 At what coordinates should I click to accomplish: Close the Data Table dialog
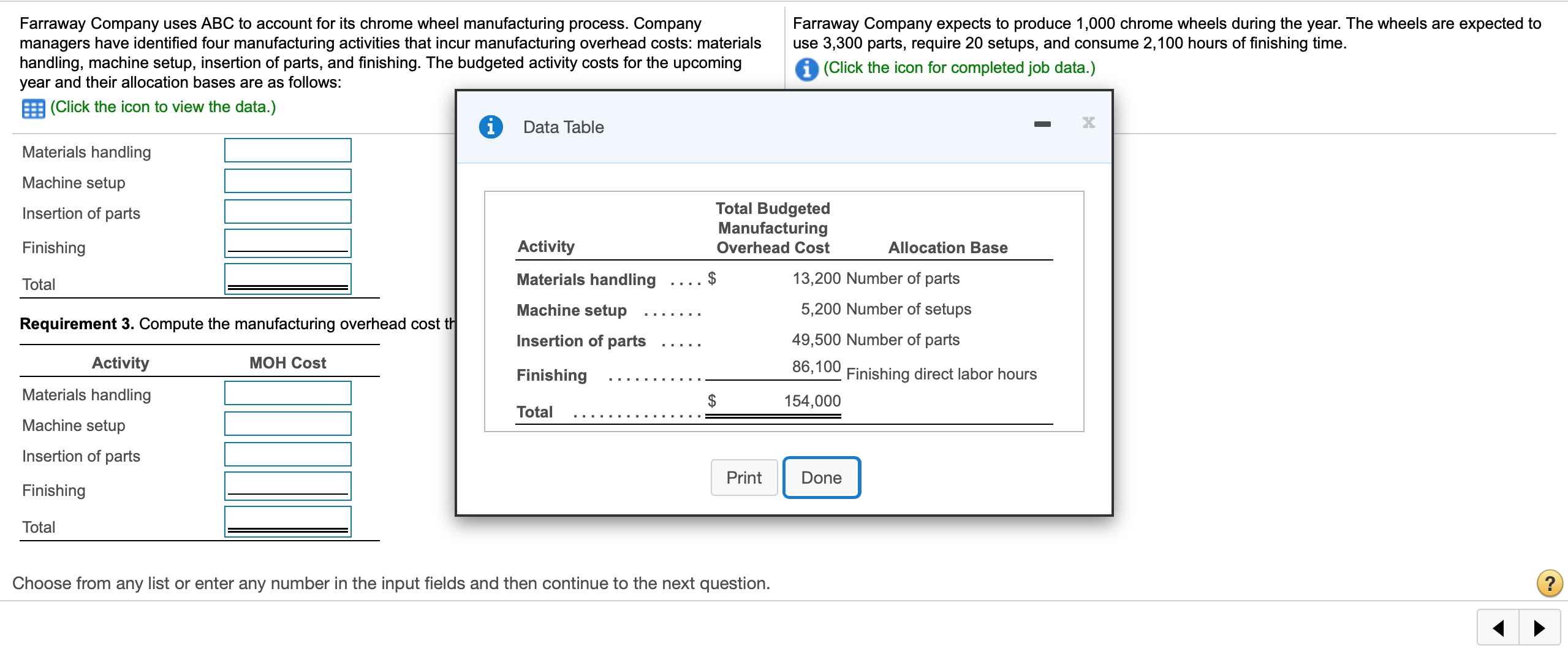coord(1089,123)
